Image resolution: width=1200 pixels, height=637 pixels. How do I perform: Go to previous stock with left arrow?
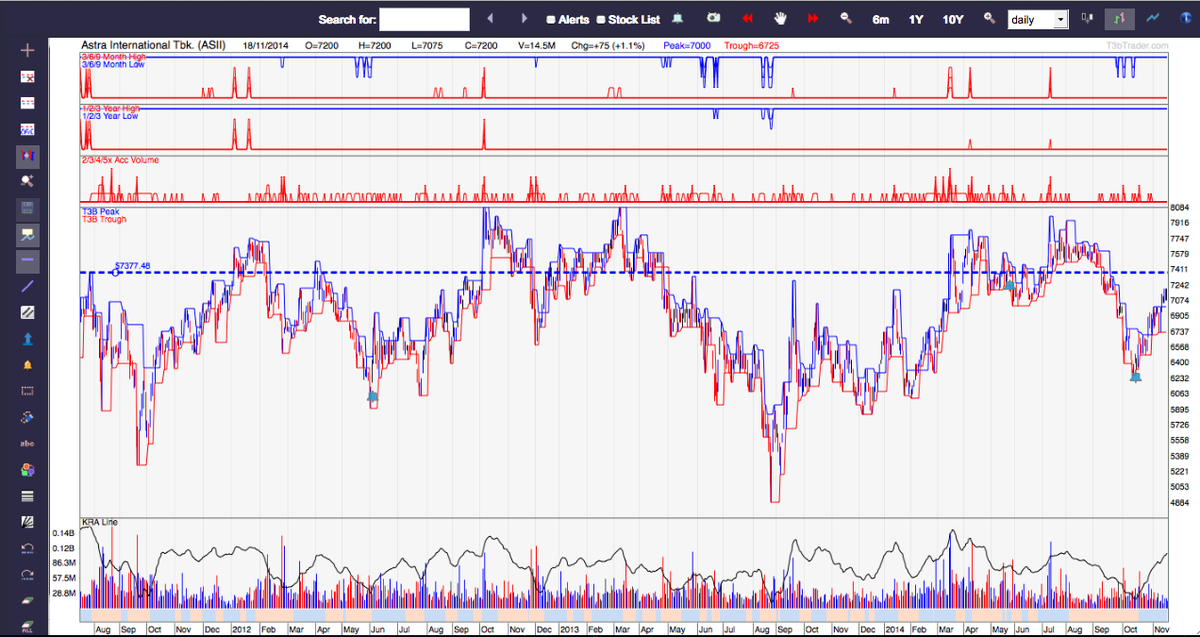(x=490, y=19)
